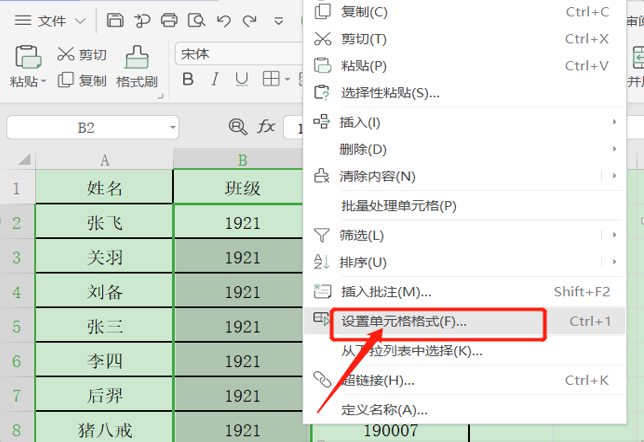644x442 pixels.
Task: Expand the 文件 dropdown arrow
Action: 80,21
